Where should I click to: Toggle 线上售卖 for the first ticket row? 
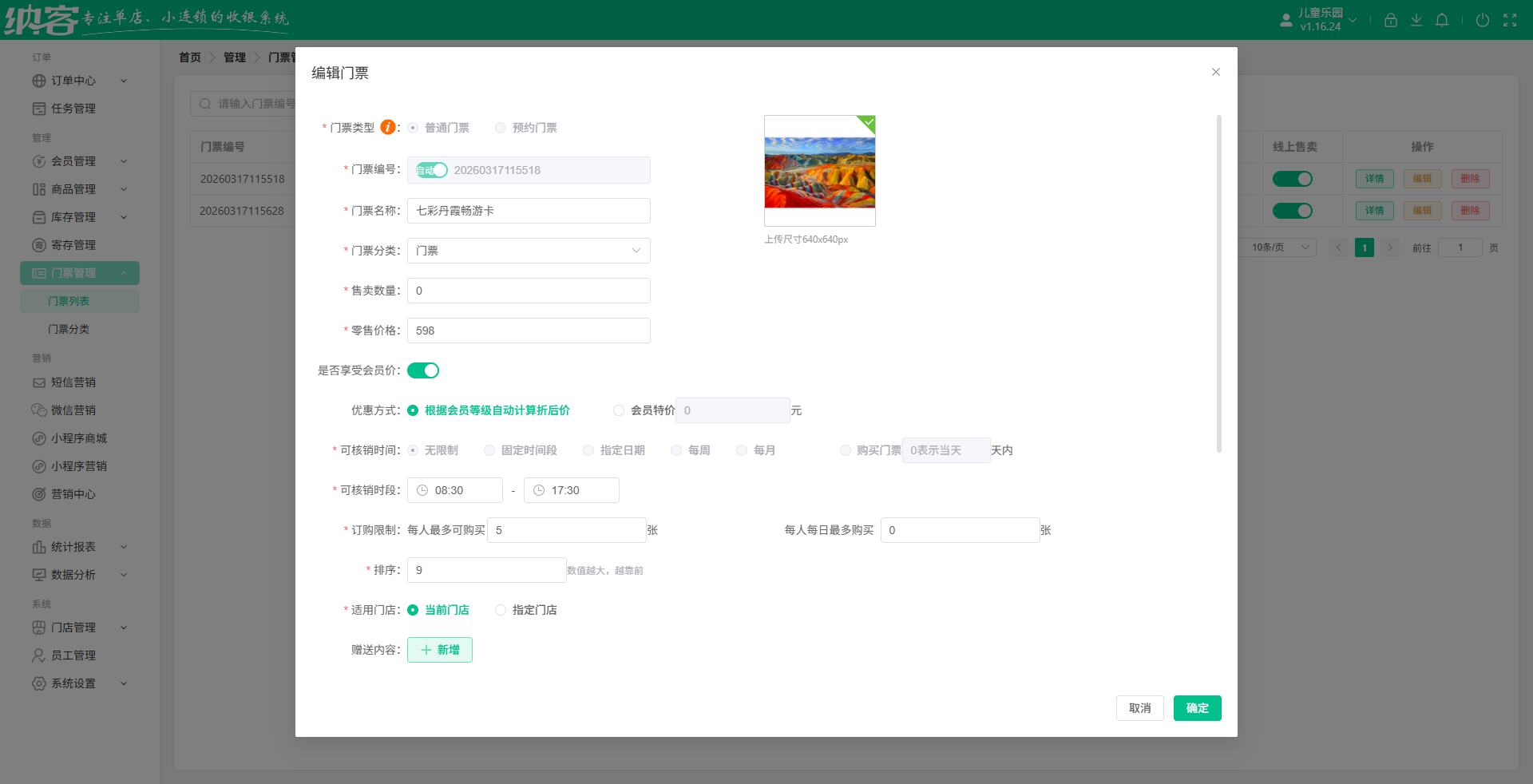pos(1292,179)
